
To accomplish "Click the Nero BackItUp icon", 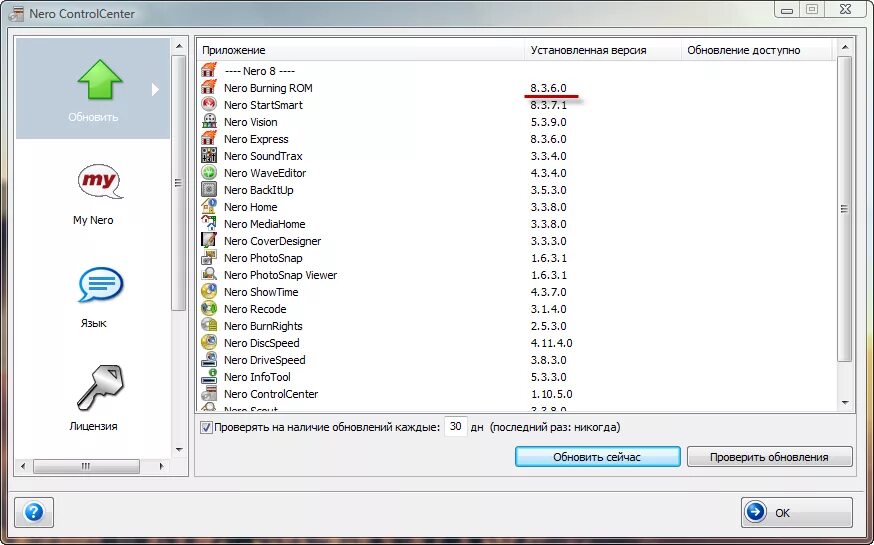I will coord(209,189).
